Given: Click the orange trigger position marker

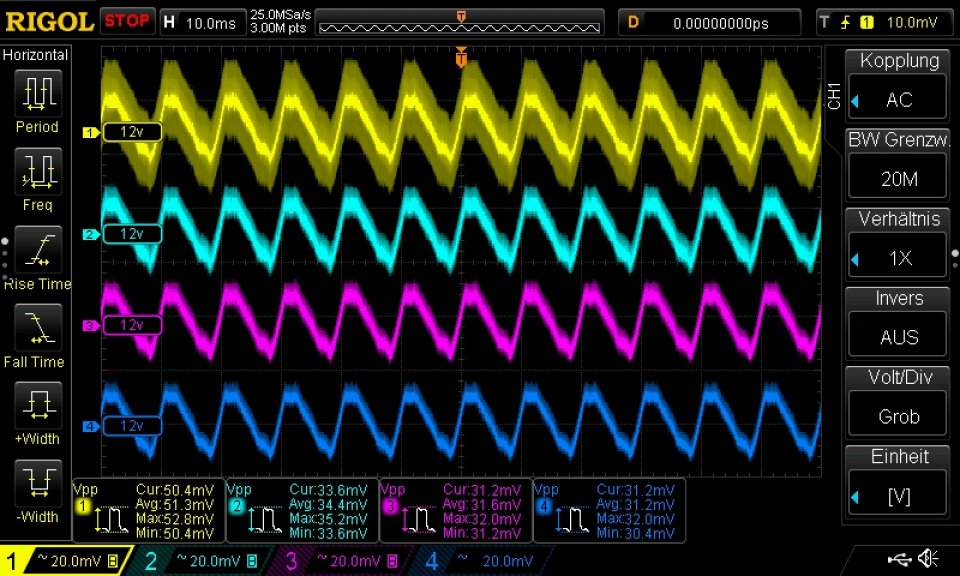Looking at the screenshot, I should point(462,58).
